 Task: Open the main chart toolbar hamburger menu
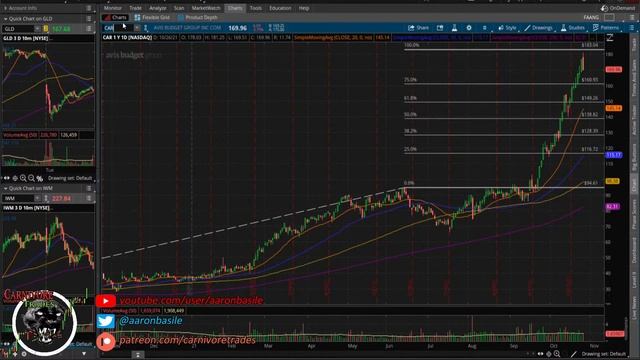click(631, 28)
